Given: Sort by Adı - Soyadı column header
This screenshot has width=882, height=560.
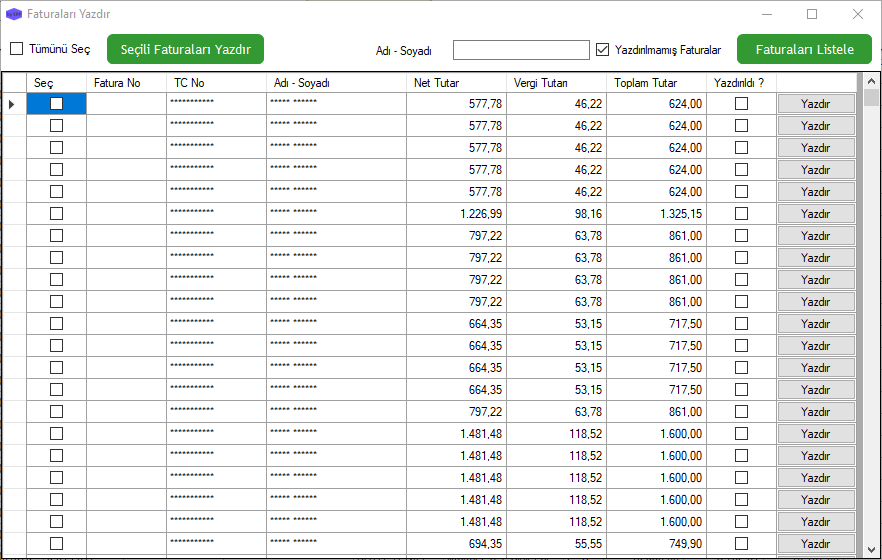Looking at the screenshot, I should pyautogui.click(x=336, y=83).
